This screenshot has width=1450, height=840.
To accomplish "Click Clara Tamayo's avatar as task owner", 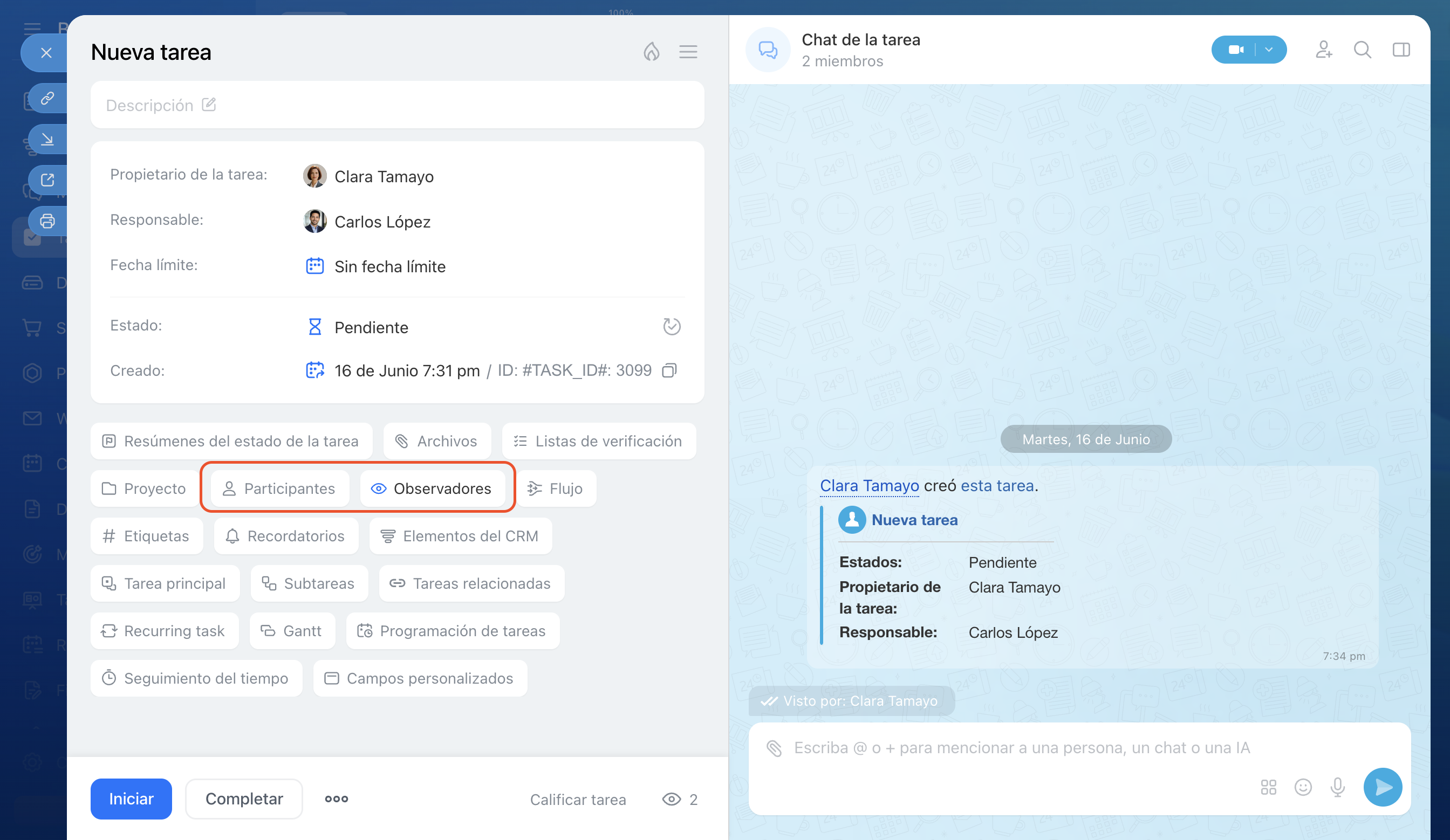I will [x=314, y=176].
